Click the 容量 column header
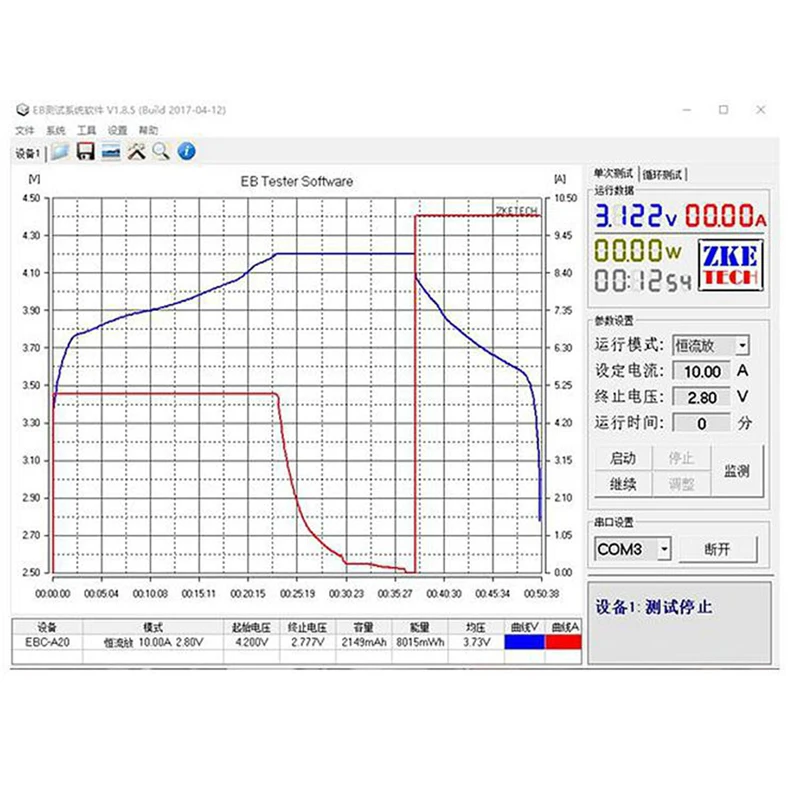800x800 pixels. coord(364,627)
